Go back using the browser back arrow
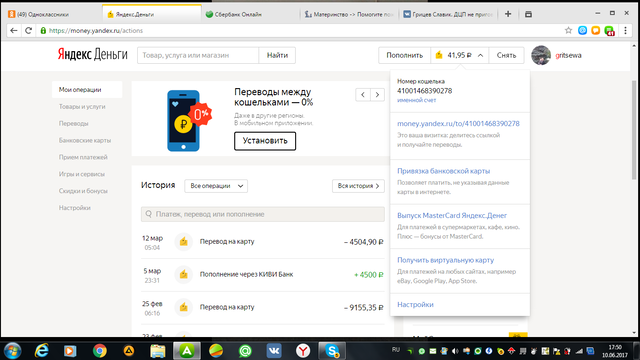This screenshot has height=360, width=640. 13,30
